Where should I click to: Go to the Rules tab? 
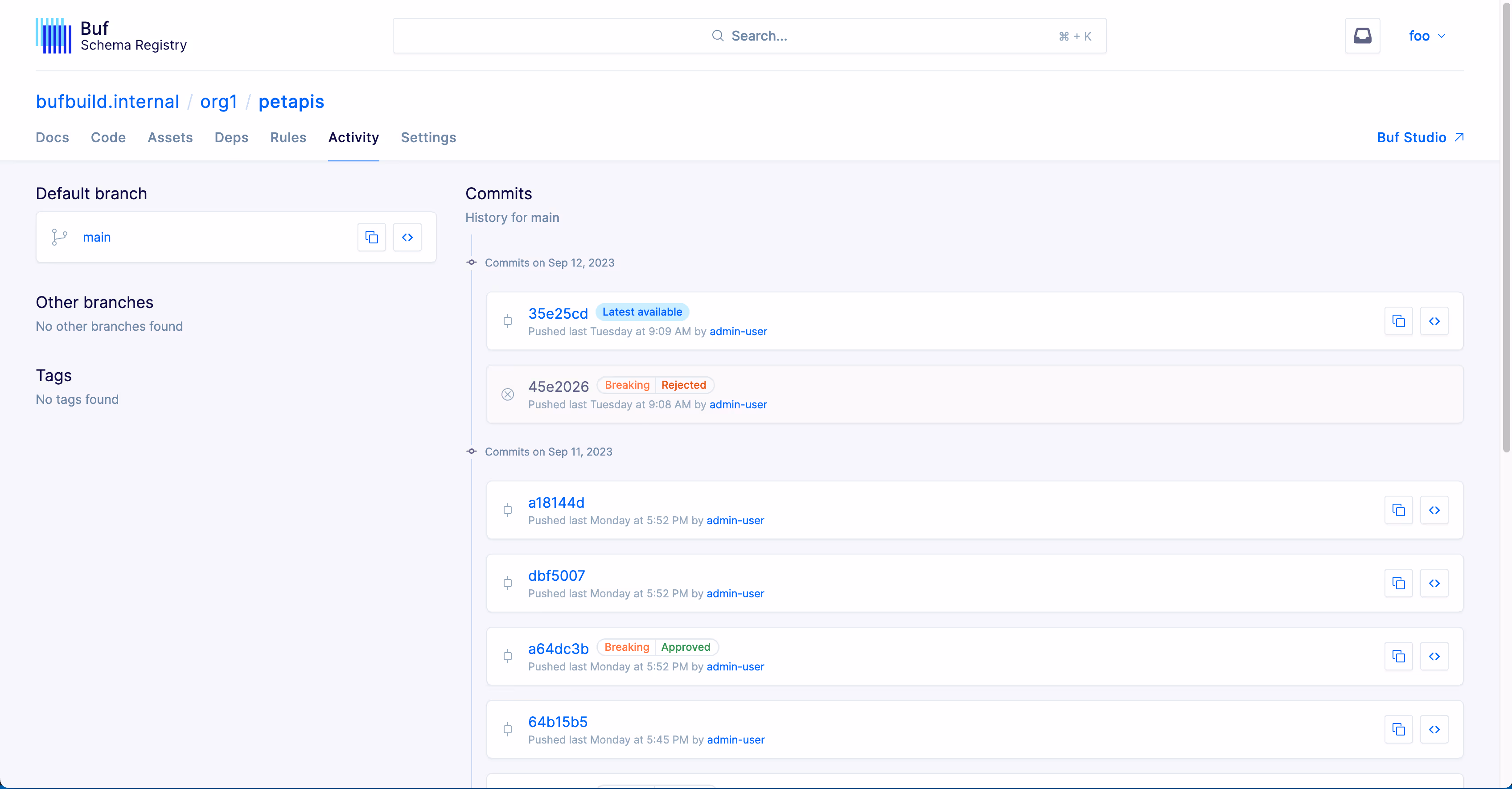(288, 137)
